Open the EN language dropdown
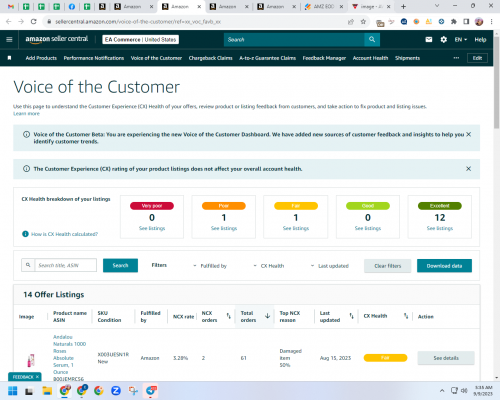 [461, 40]
